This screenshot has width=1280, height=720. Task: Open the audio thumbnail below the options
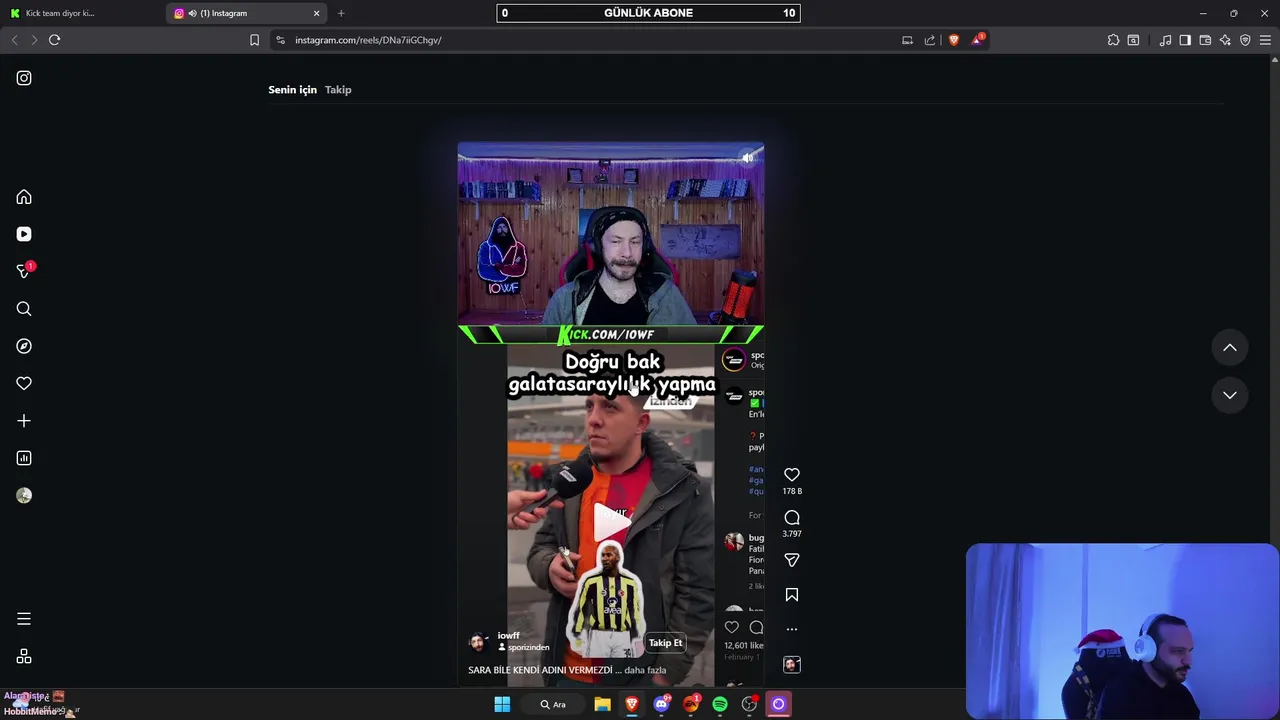coord(792,664)
